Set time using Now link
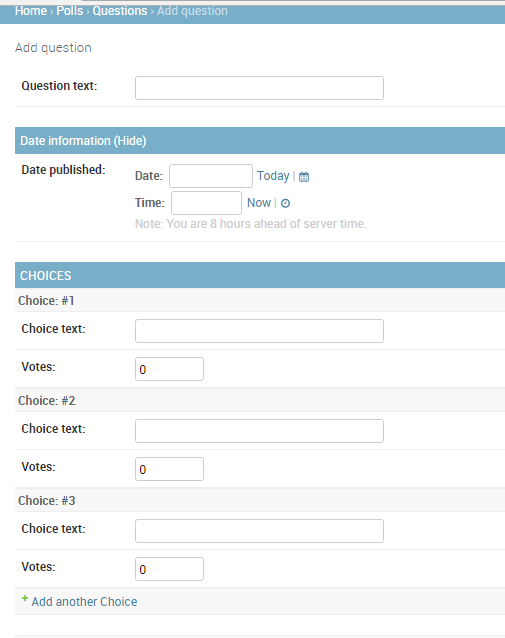The width and height of the screenshot is (505, 638). tap(259, 203)
